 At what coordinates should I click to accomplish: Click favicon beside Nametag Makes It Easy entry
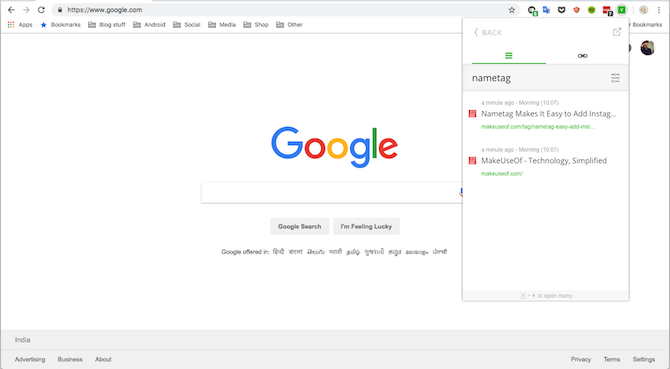coord(473,114)
